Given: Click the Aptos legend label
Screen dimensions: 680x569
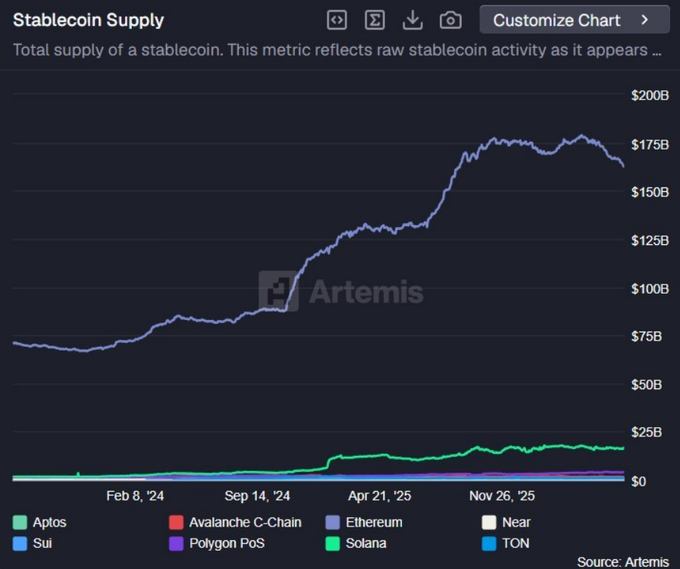Looking at the screenshot, I should pyautogui.click(x=49, y=522).
